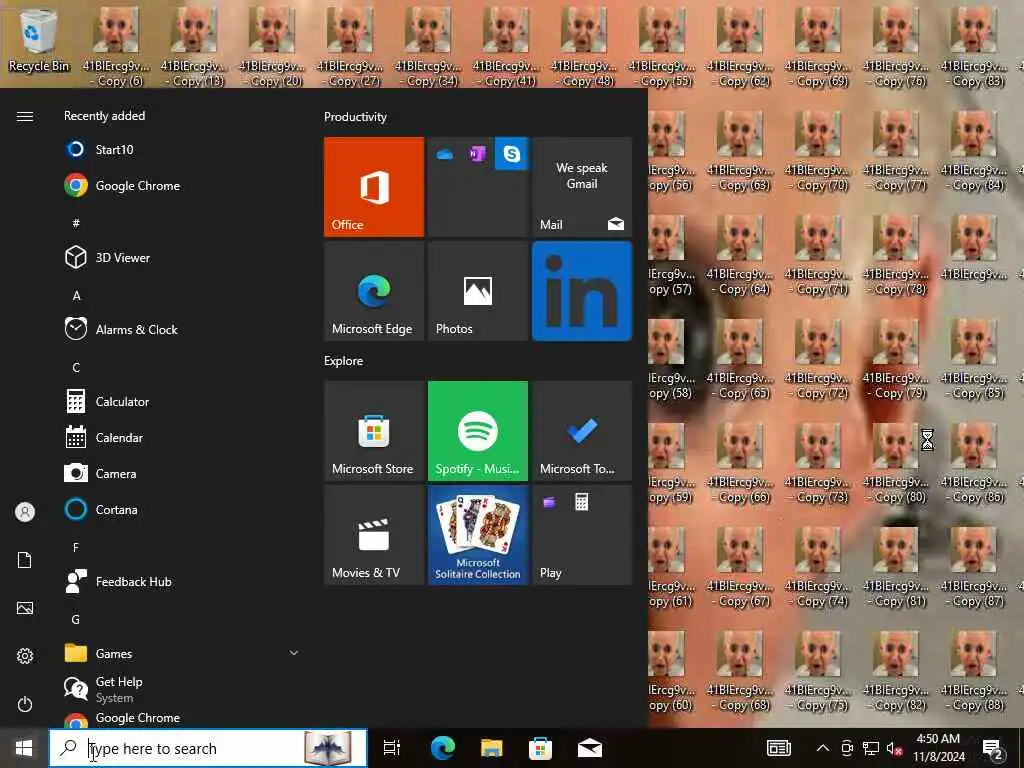Select desktop file Copy (6)

tap(116, 46)
